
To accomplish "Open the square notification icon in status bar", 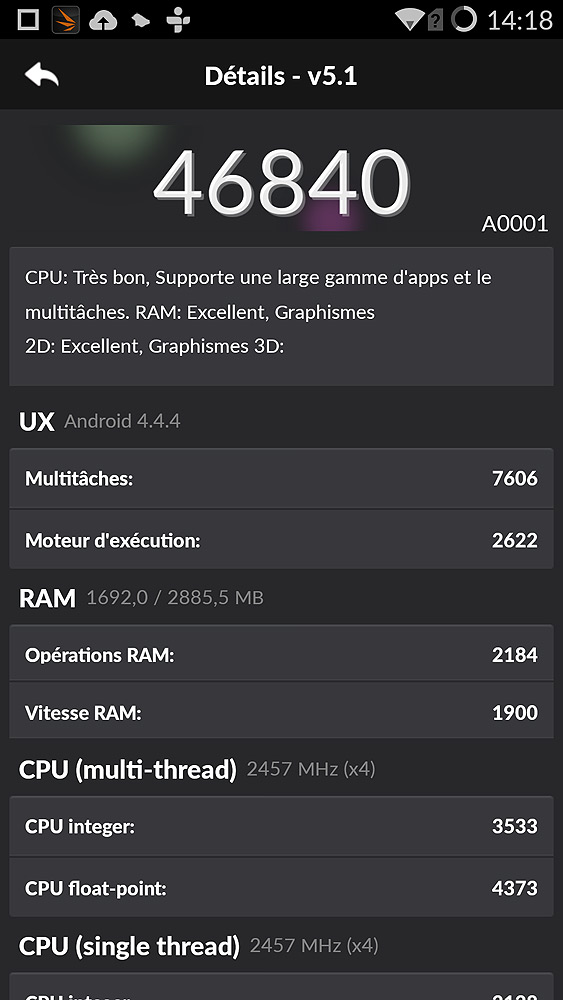I will click(x=28, y=20).
